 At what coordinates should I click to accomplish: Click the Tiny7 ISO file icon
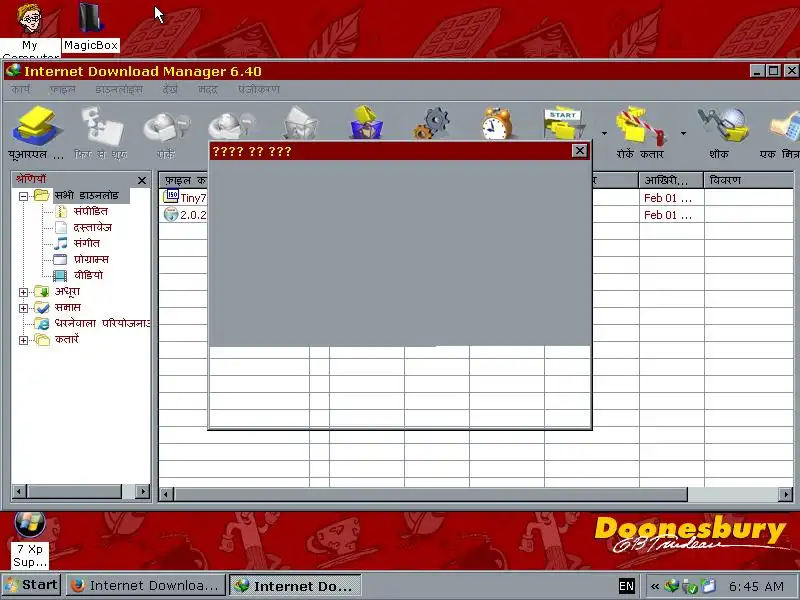click(x=171, y=196)
